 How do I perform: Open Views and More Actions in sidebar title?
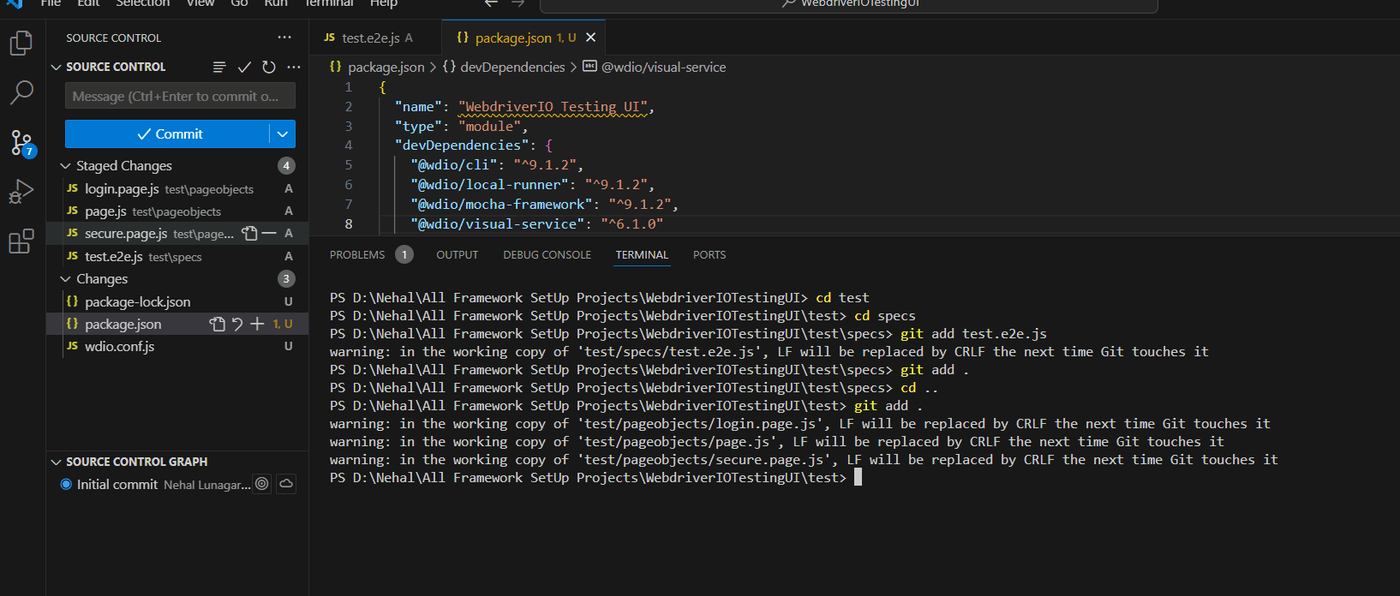click(x=285, y=37)
